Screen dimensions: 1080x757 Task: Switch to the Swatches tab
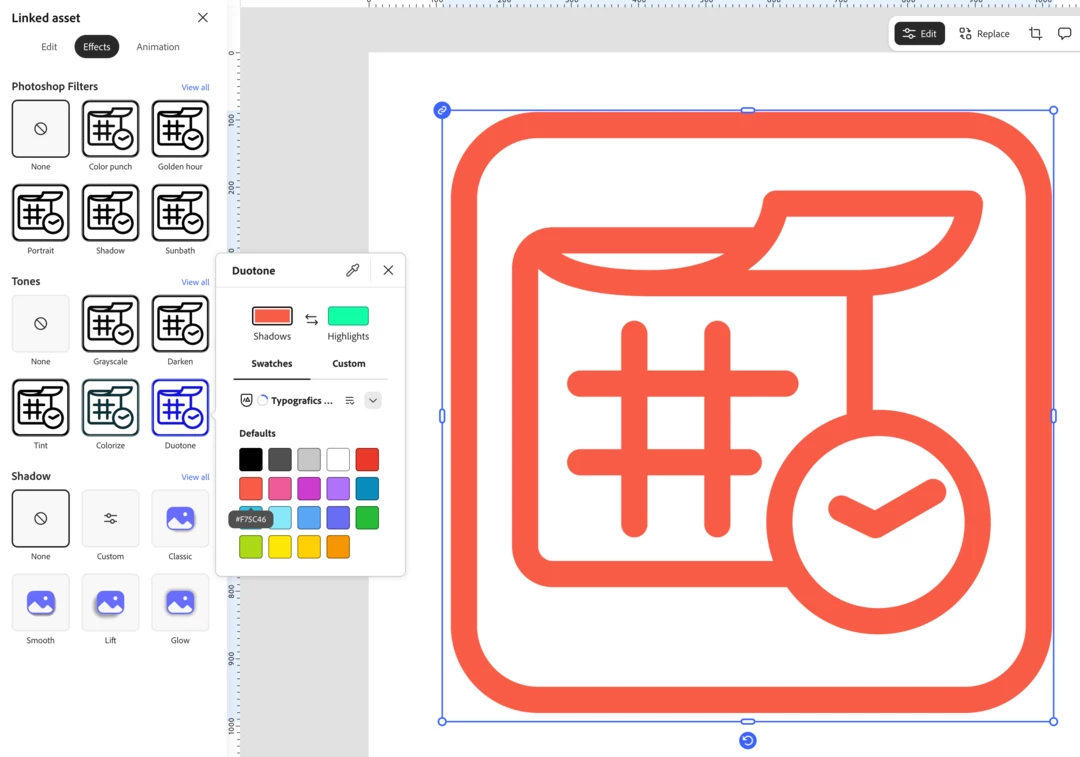[271, 364]
